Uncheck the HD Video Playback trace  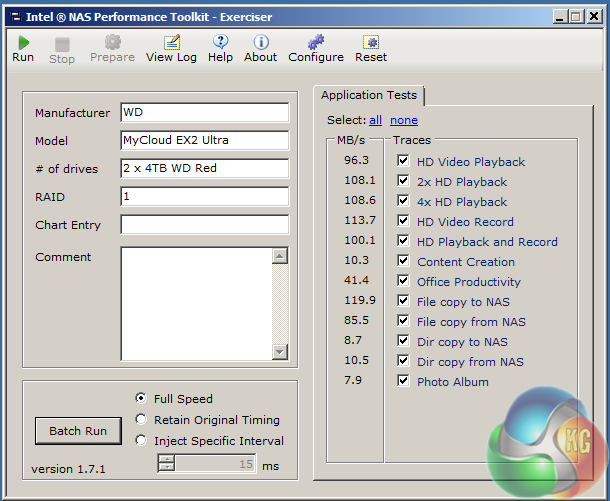[403, 162]
